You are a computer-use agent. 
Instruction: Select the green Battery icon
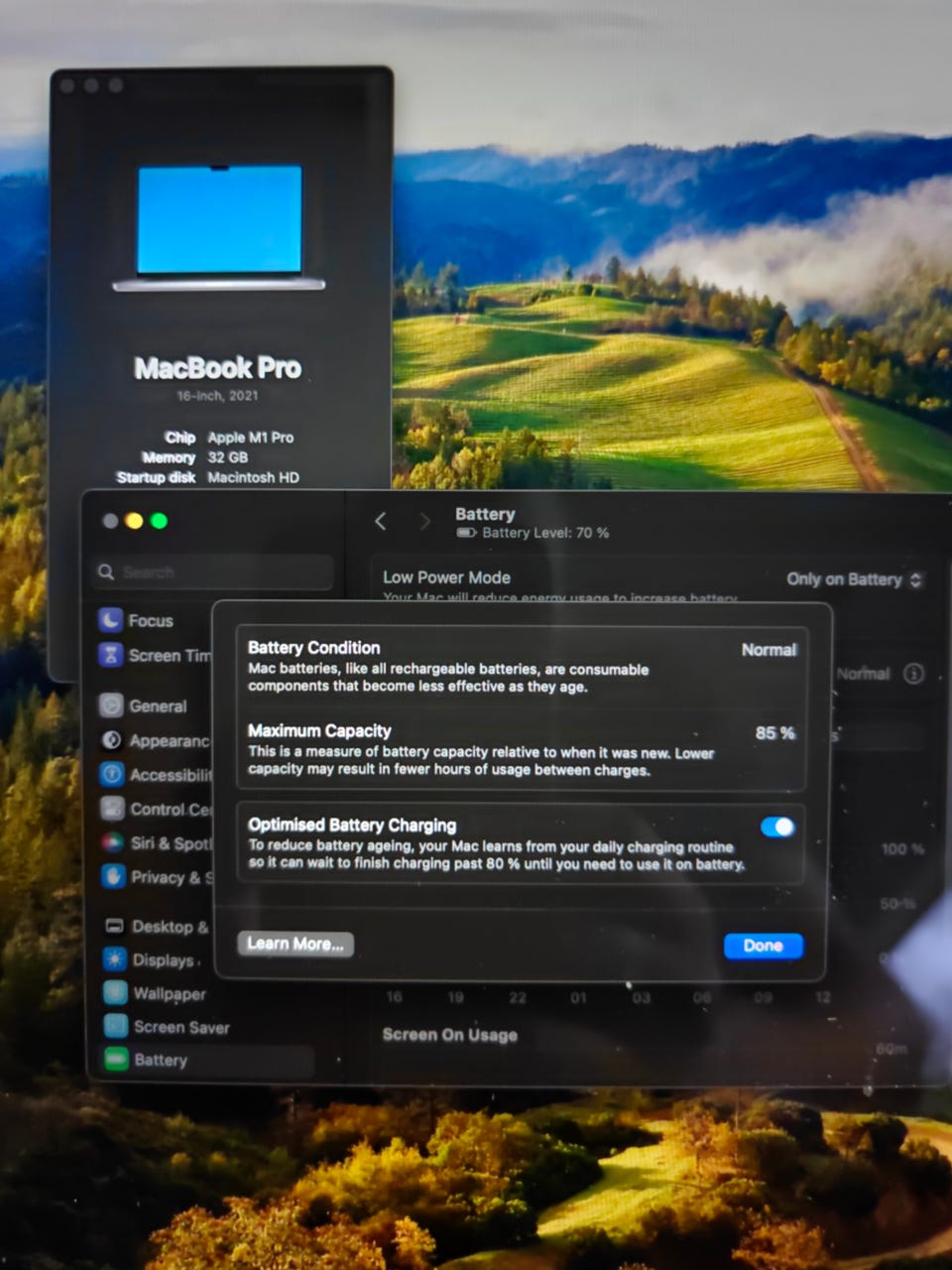click(117, 1060)
